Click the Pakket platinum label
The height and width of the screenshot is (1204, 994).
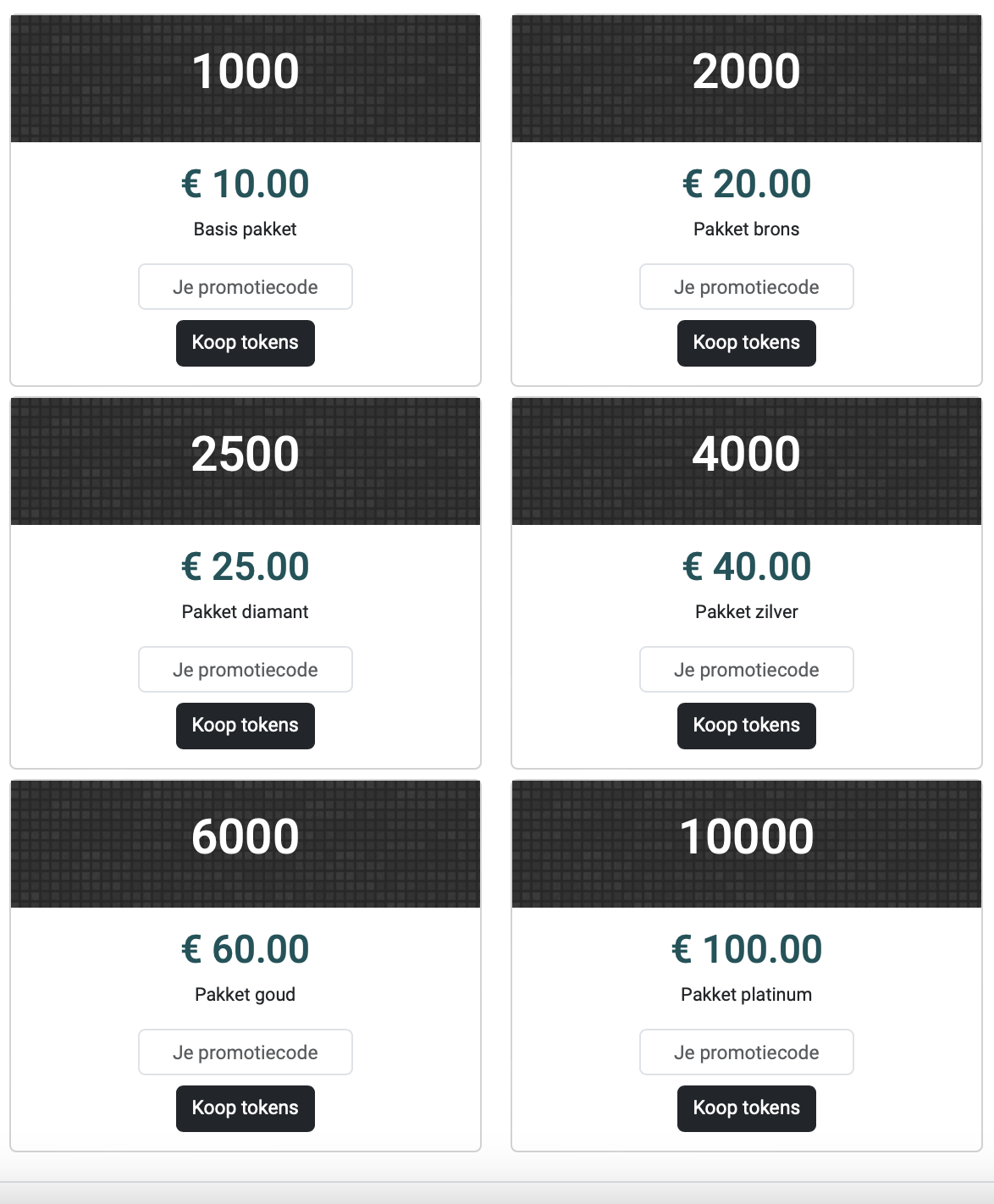[746, 995]
